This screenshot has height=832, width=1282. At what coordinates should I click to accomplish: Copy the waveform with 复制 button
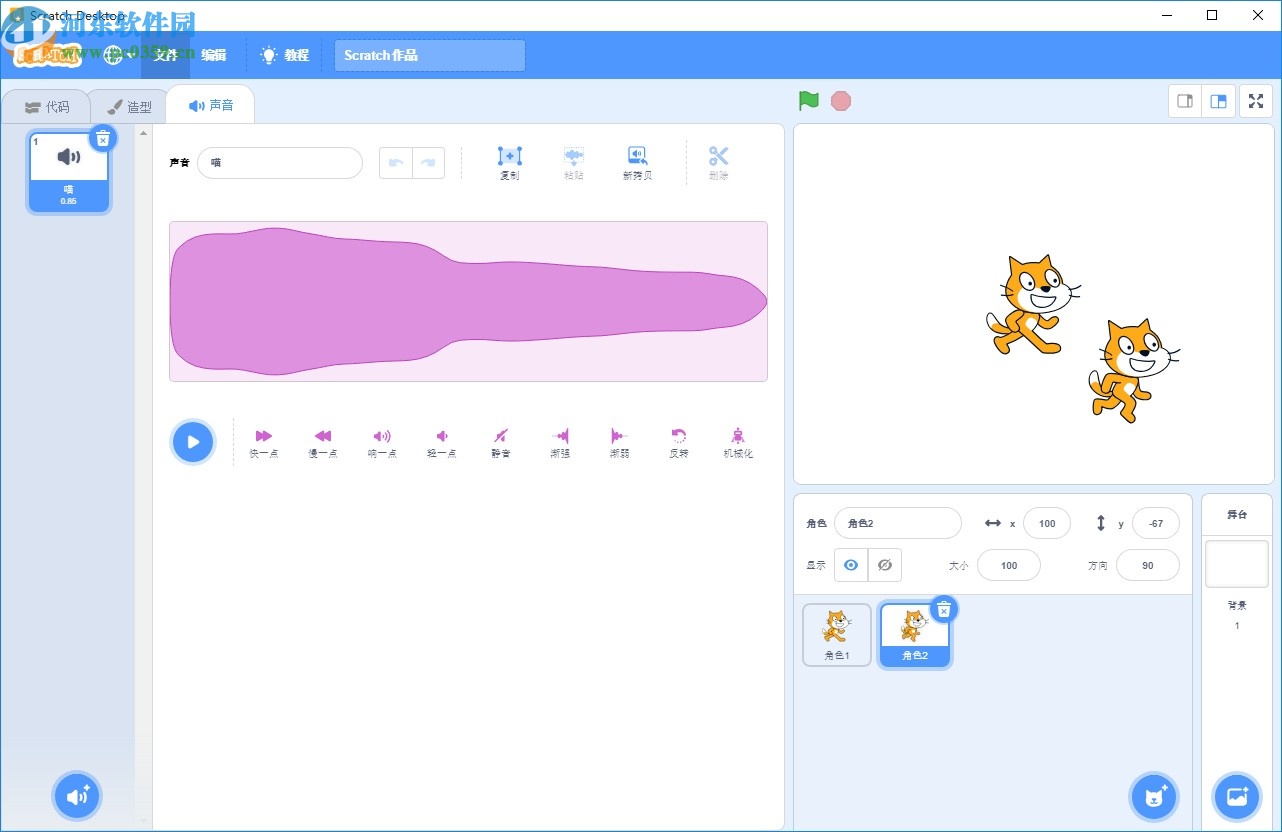tap(510, 162)
